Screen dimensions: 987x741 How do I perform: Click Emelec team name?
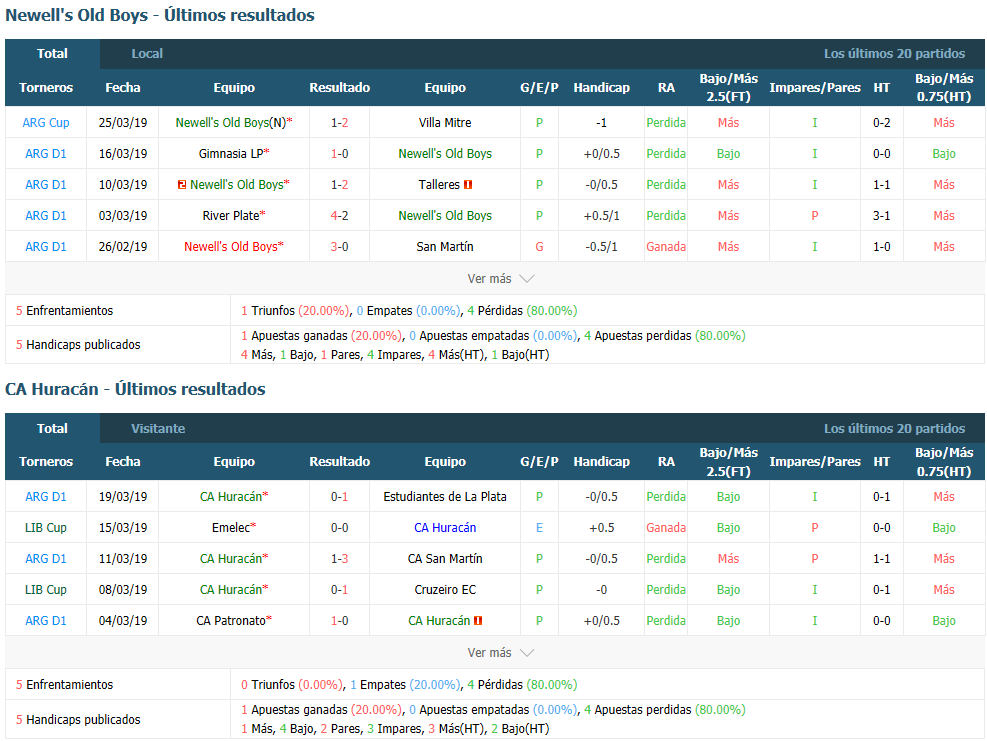[x=231, y=528]
